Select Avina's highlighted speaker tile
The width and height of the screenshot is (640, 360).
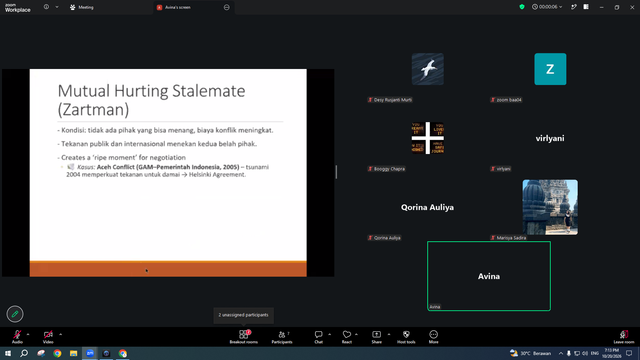(x=489, y=276)
